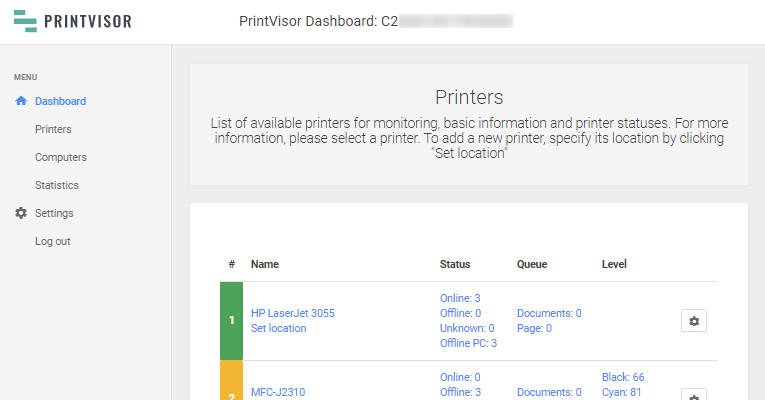765x400 pixels.
Task: Click the Settings gear icon in sidebar
Action: click(21, 213)
